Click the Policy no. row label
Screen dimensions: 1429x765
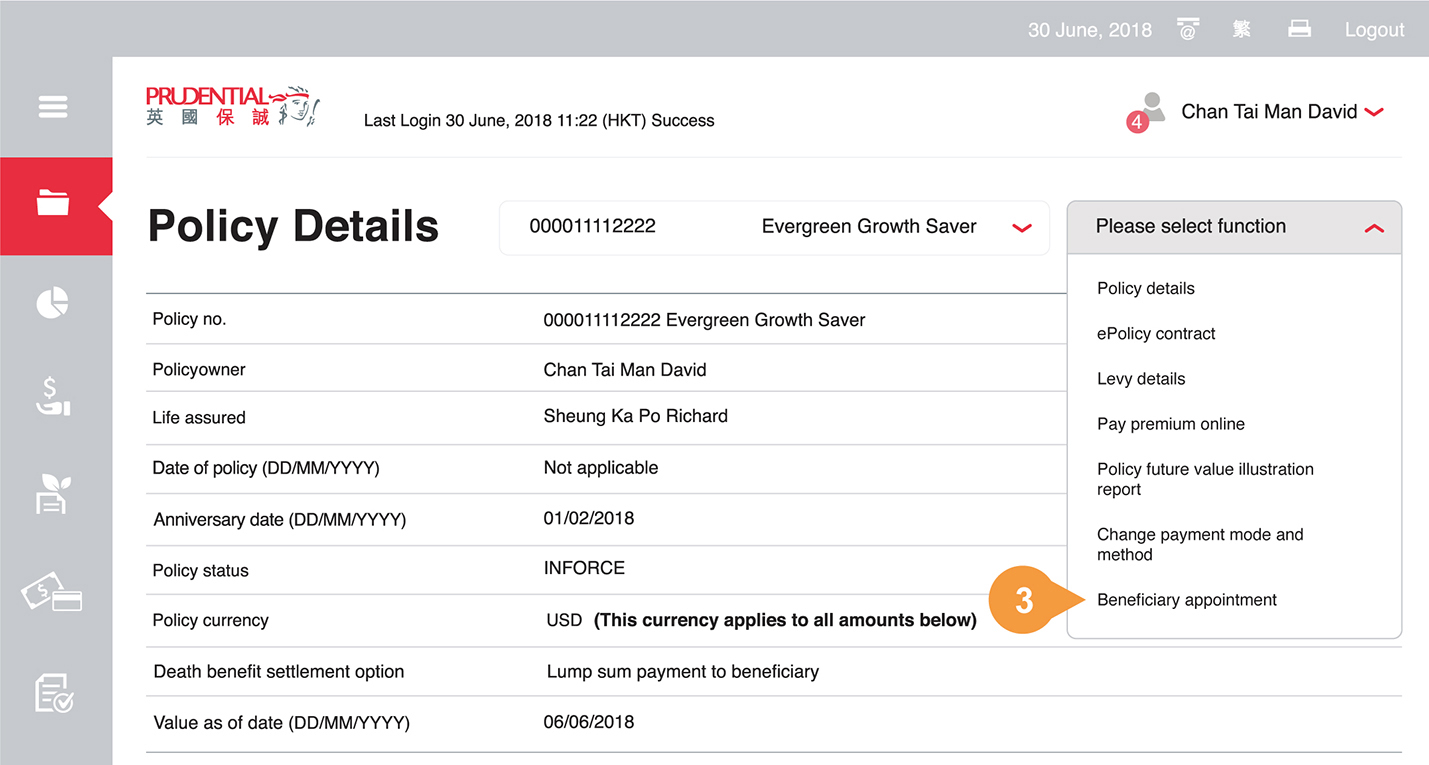point(189,319)
